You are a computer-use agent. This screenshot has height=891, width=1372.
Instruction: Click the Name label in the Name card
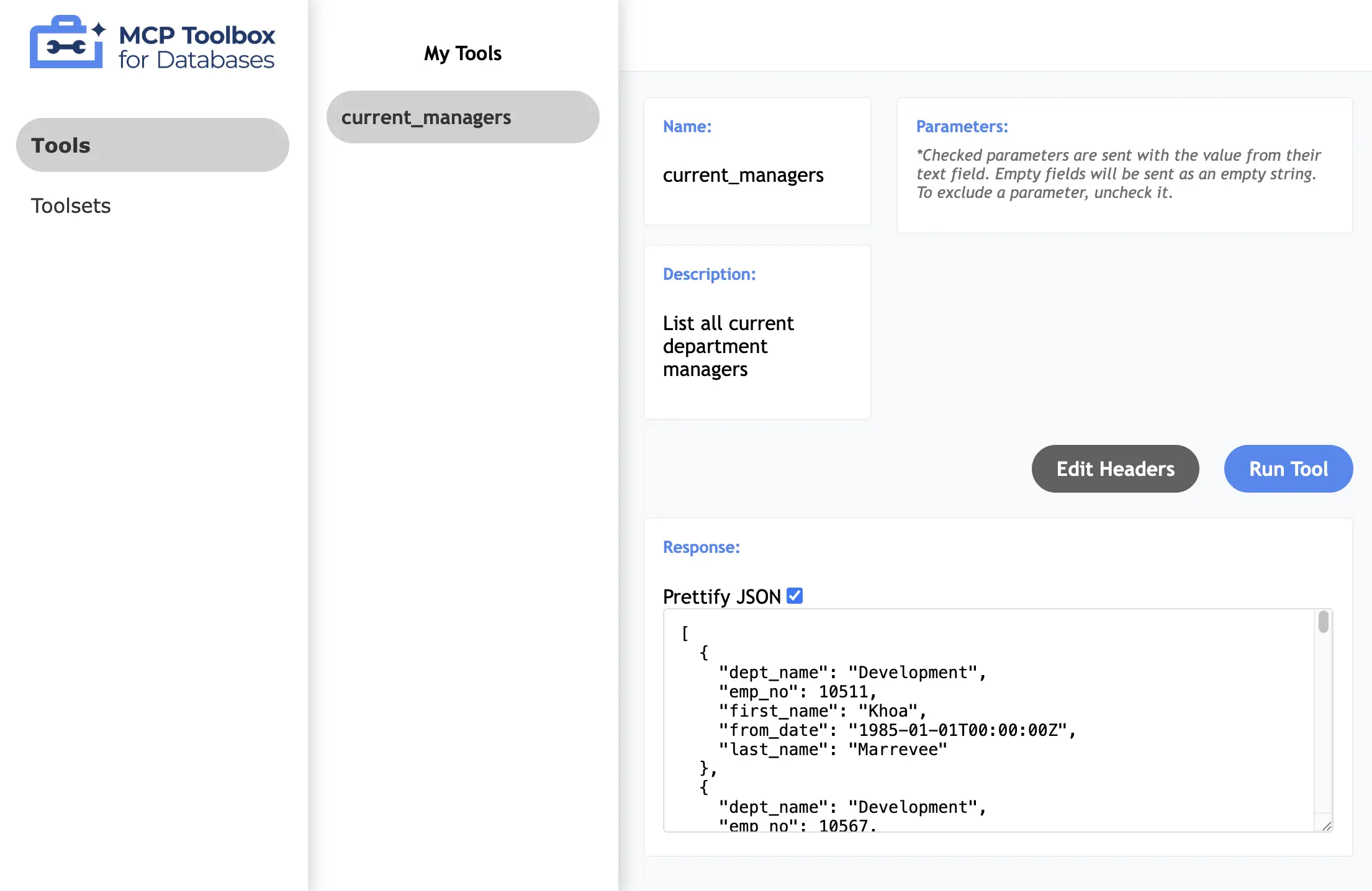point(687,127)
